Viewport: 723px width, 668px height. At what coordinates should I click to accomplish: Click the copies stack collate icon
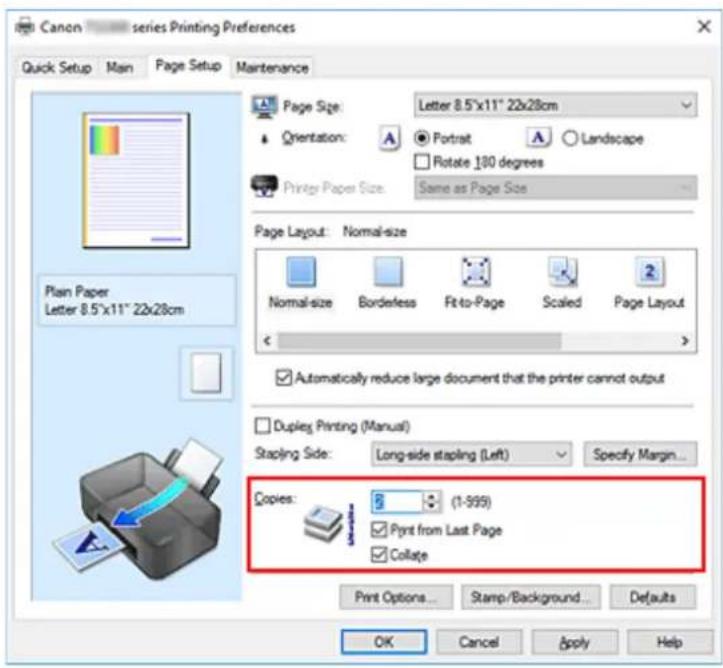coord(328,524)
